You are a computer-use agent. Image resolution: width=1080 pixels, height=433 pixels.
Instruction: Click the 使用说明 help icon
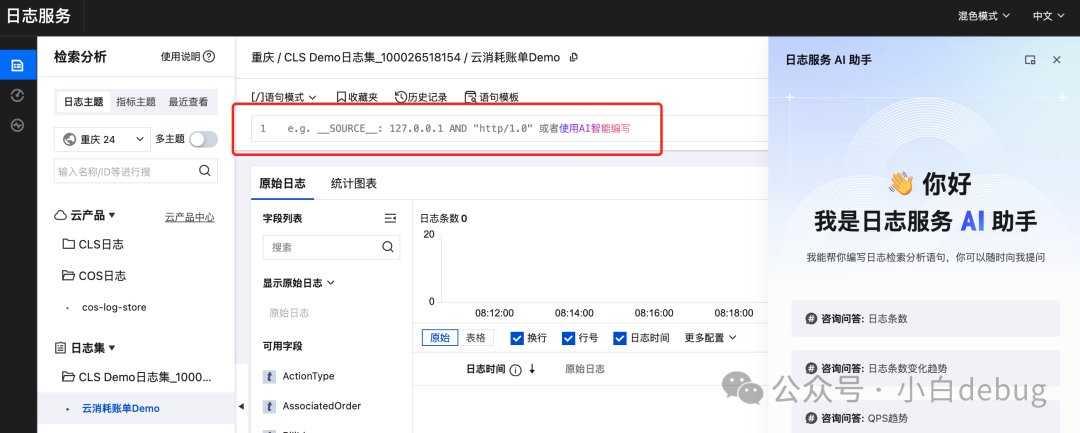click(x=209, y=56)
